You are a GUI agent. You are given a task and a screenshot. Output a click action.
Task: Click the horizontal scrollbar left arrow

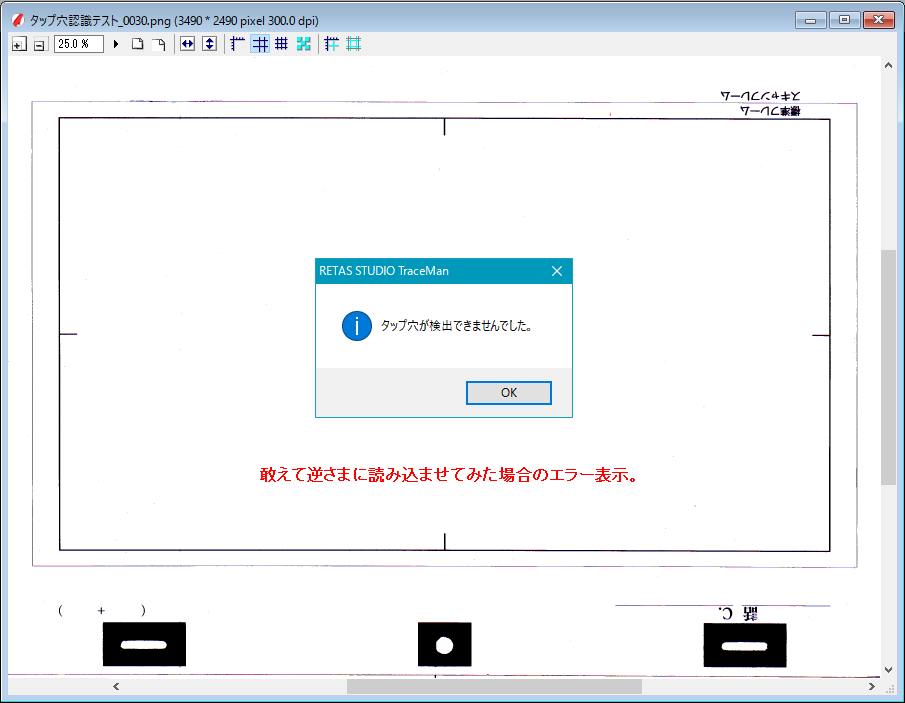click(x=116, y=687)
